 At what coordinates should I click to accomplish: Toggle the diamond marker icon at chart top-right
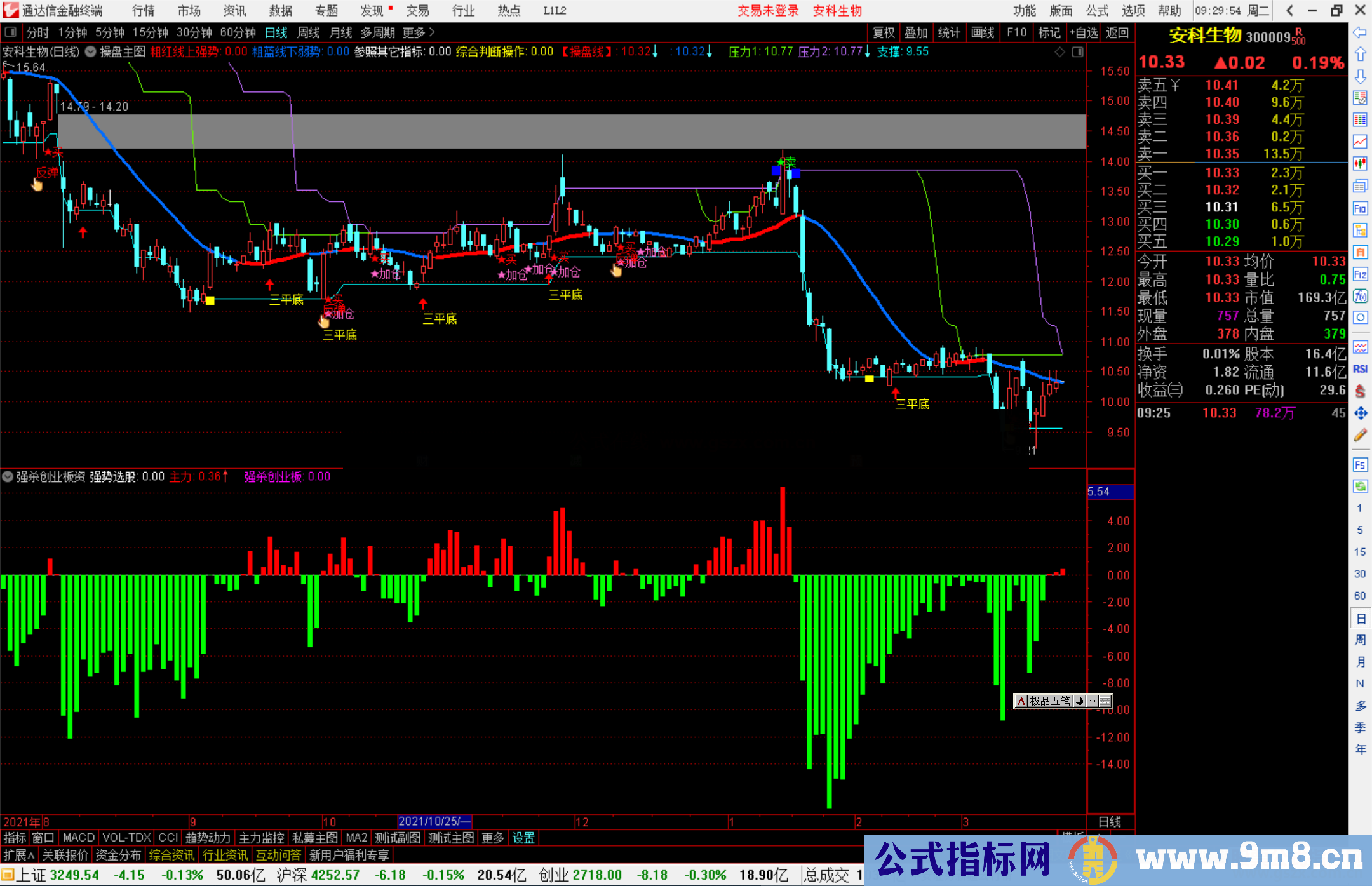click(1059, 52)
